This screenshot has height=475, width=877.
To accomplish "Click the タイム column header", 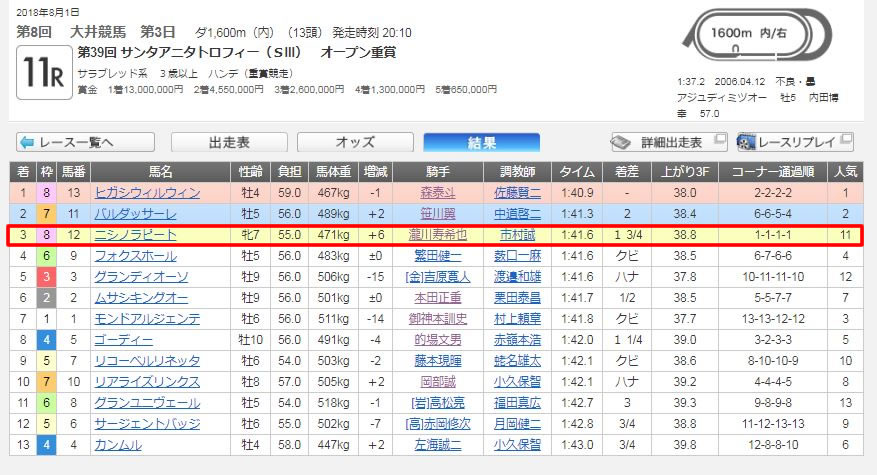I will [x=579, y=171].
